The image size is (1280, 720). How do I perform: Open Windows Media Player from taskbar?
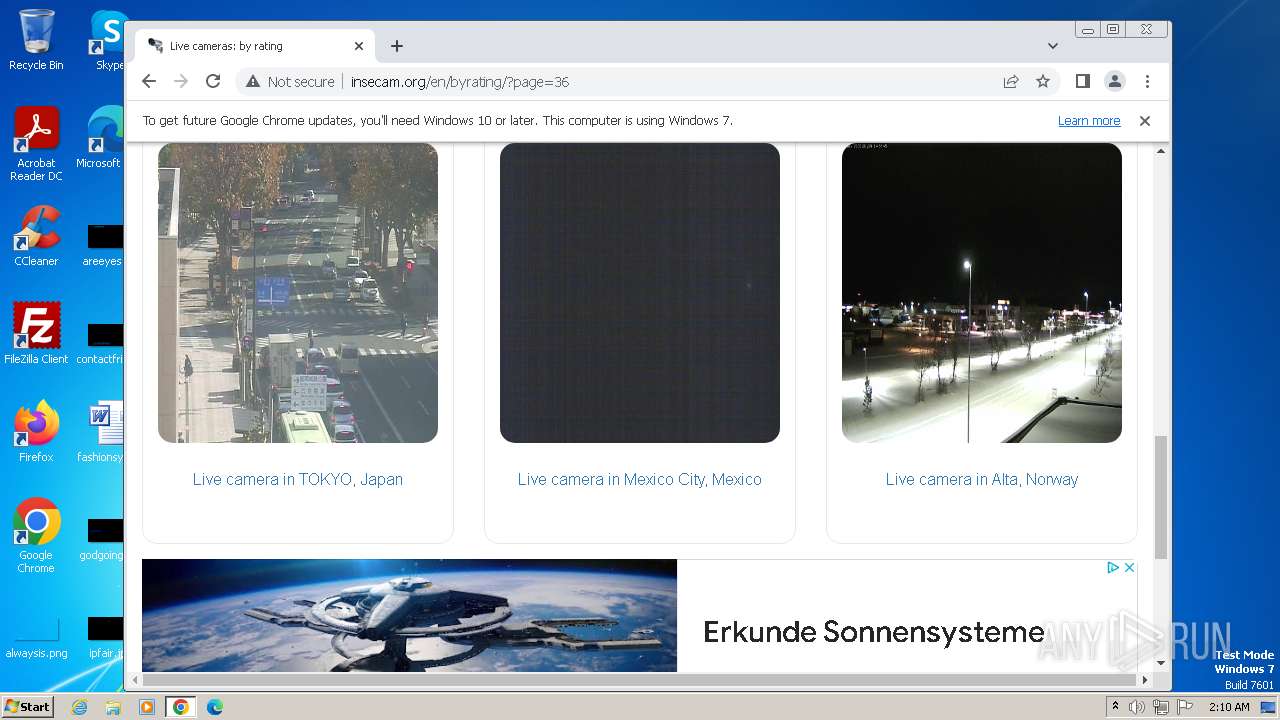(x=147, y=707)
